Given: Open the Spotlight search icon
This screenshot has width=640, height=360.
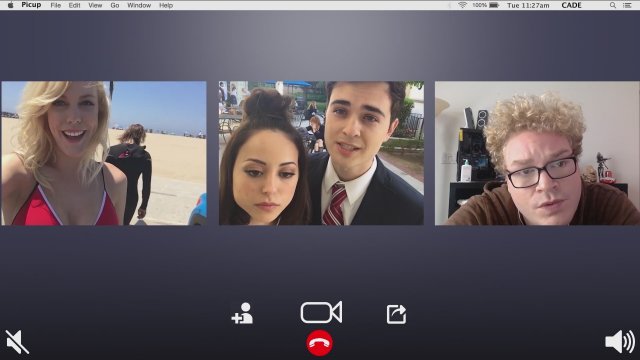Looking at the screenshot, I should coord(613,5).
